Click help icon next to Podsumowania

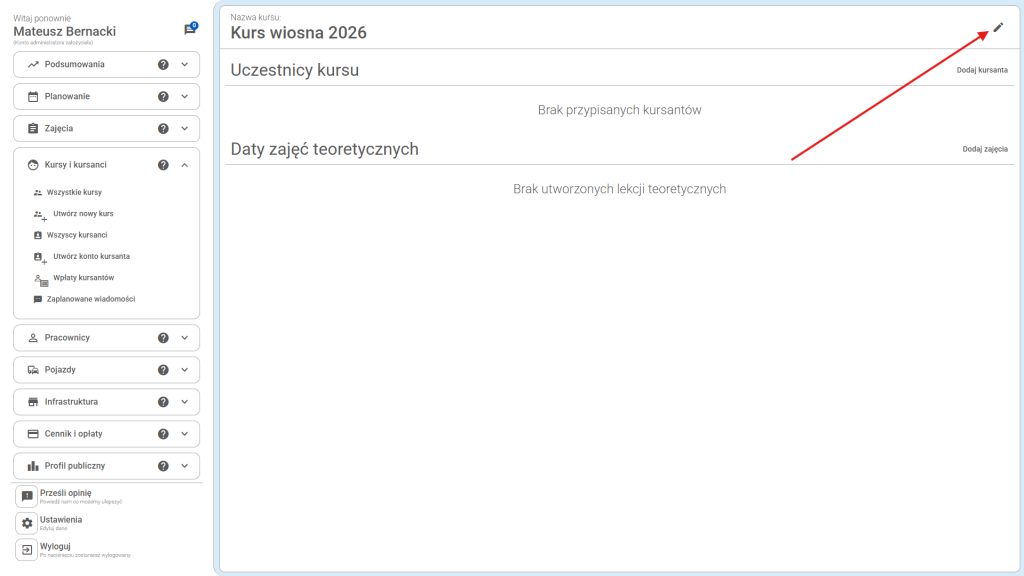(x=163, y=65)
